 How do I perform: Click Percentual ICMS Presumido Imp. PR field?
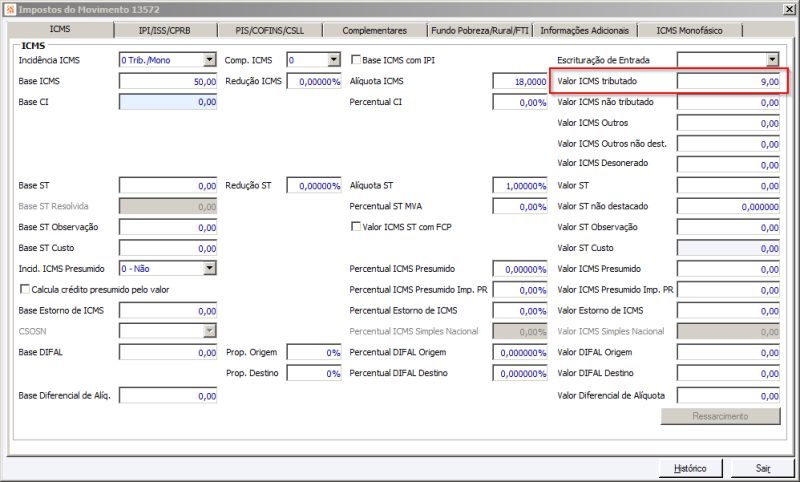520,290
